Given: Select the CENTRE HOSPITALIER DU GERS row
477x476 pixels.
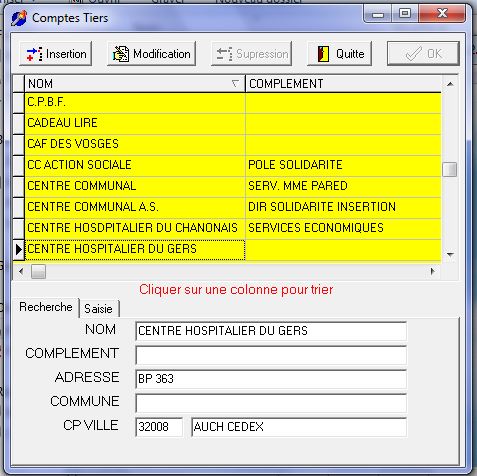Looking at the screenshot, I should [233, 249].
